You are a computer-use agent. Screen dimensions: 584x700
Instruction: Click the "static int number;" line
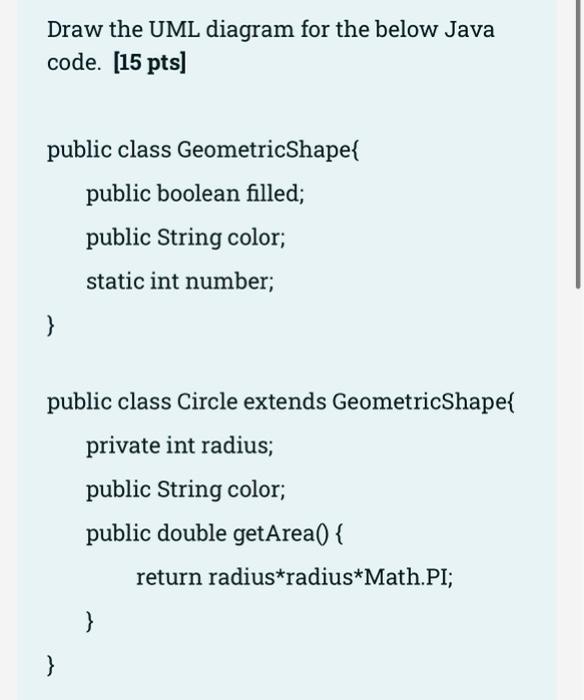coord(180,282)
